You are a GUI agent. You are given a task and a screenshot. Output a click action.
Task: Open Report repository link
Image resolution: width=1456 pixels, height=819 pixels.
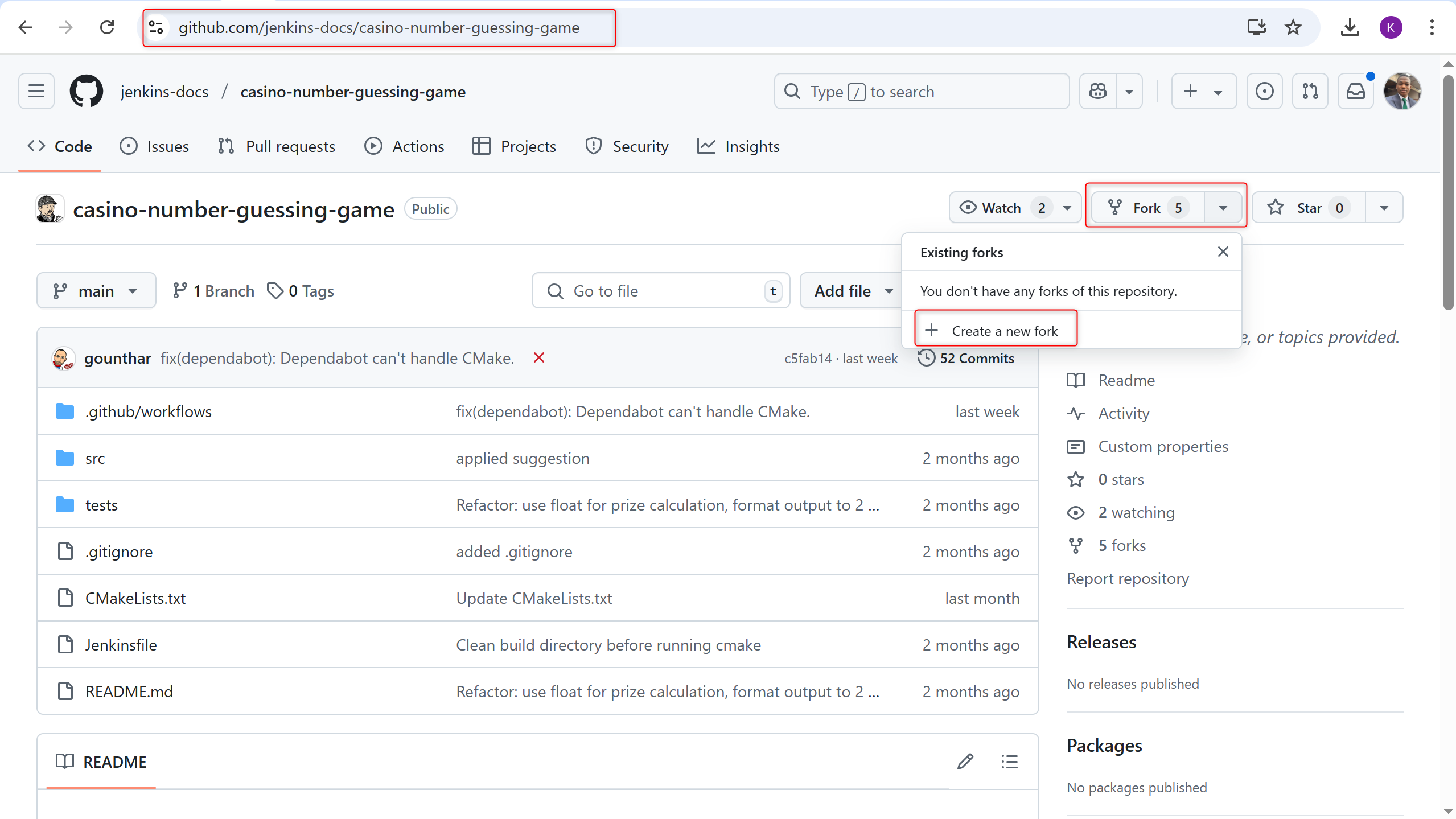[1128, 578]
